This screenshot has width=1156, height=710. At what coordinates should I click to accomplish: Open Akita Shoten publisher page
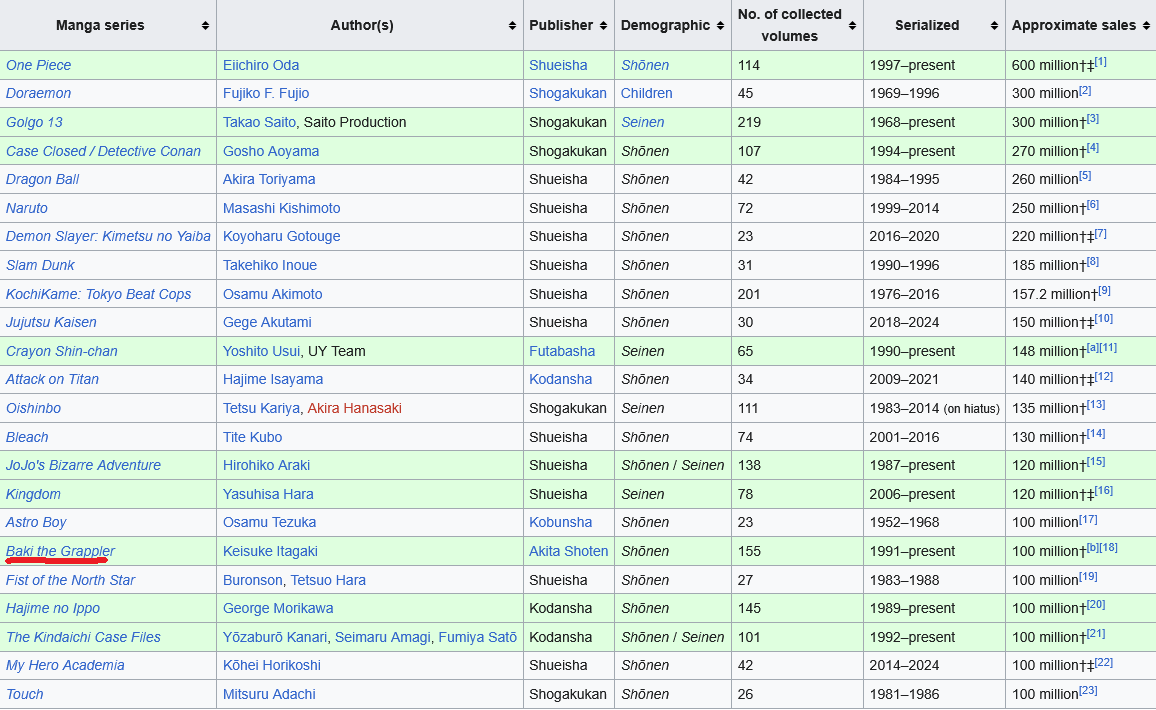click(x=568, y=551)
